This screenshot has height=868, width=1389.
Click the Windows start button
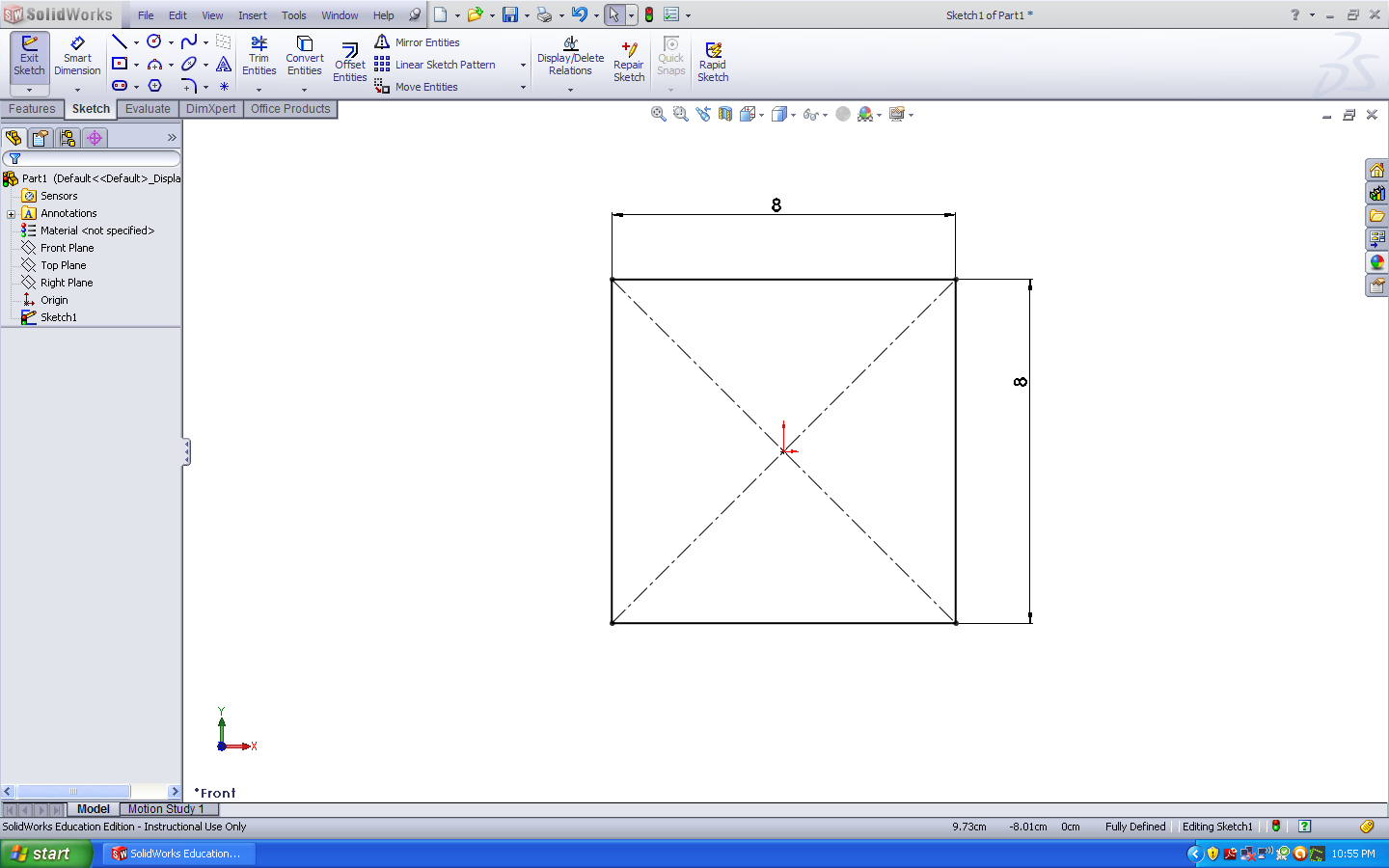[44, 854]
